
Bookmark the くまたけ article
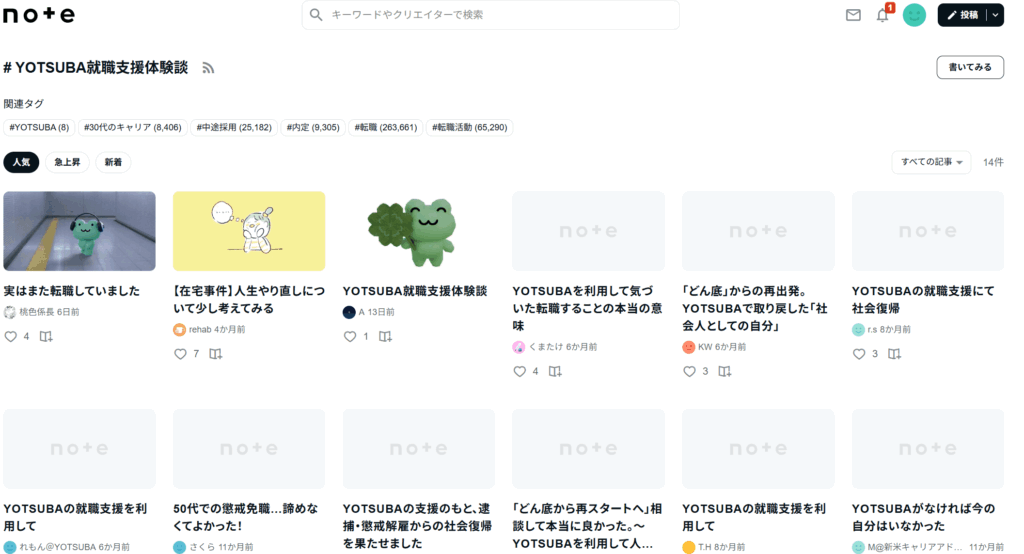click(x=554, y=371)
